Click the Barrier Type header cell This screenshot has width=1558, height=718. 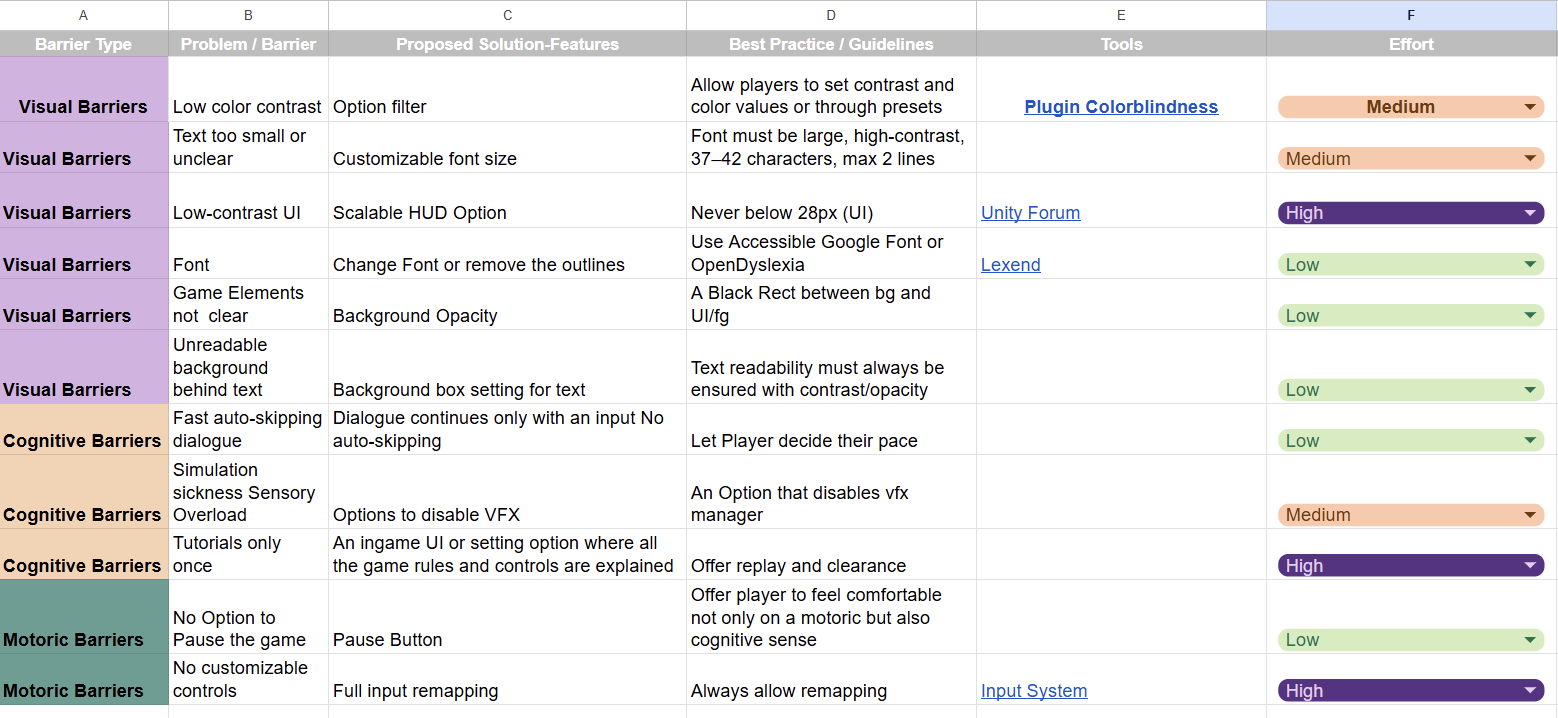pyautogui.click(x=83, y=44)
